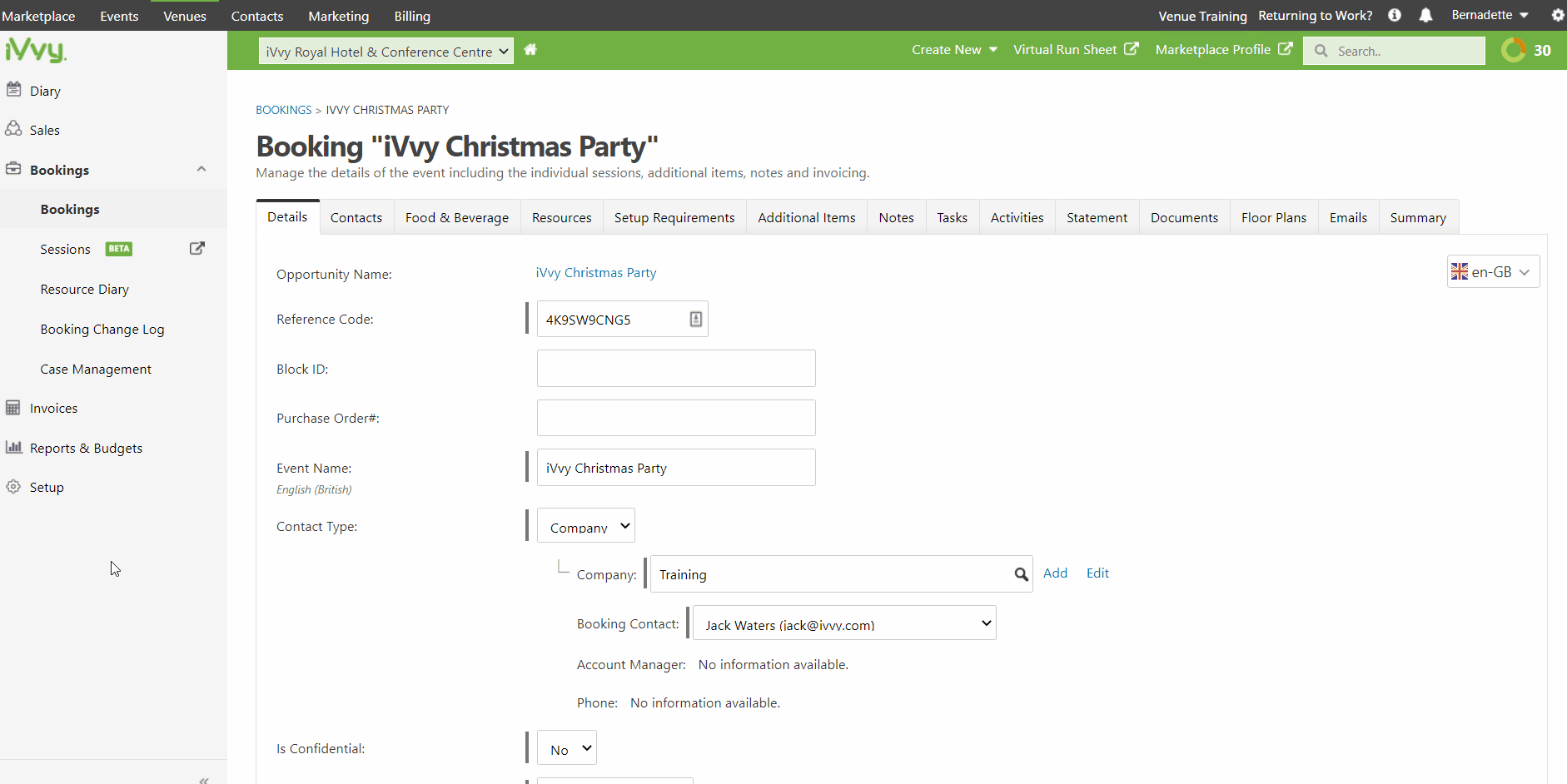Open the Documents tab
The image size is (1567, 784).
pyautogui.click(x=1185, y=217)
